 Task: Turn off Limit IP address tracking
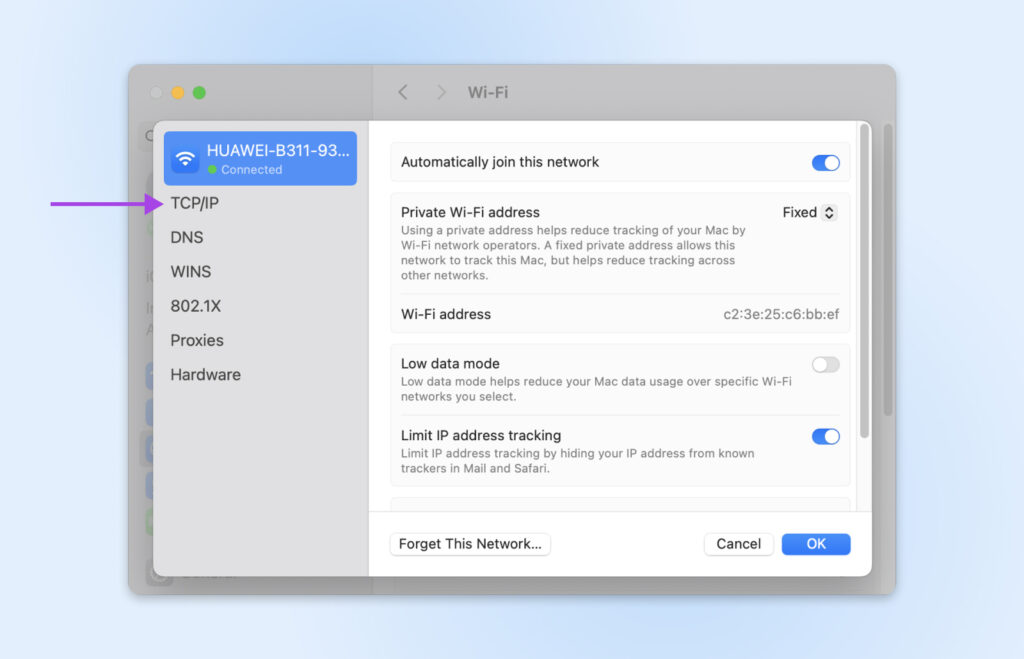825,437
